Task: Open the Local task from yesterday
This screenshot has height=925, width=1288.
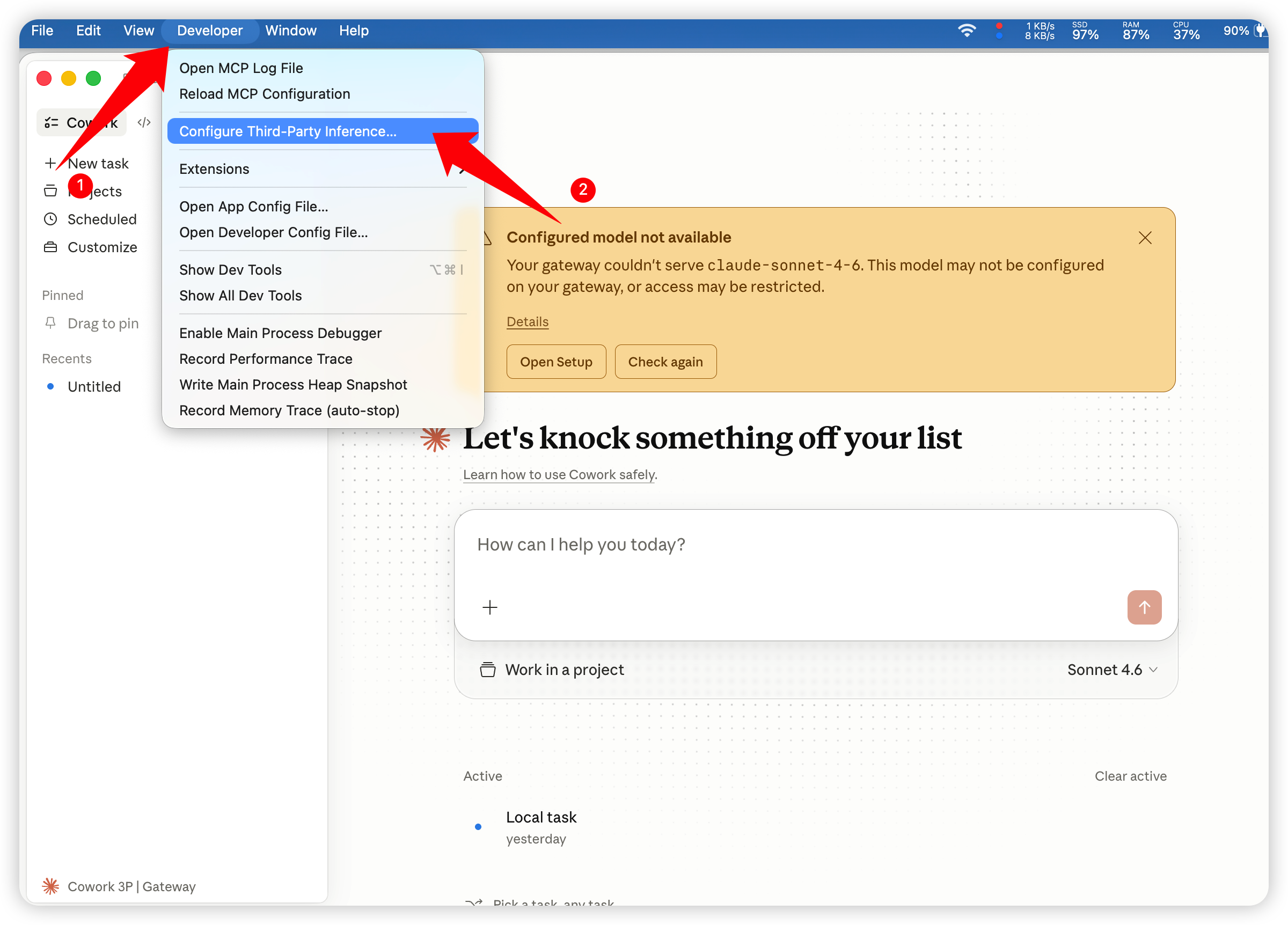Action: pos(540,827)
